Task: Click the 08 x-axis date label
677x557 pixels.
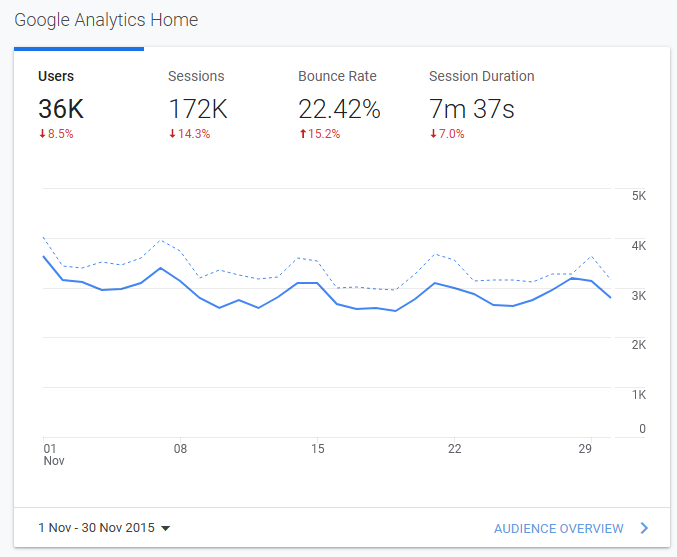Action: click(x=180, y=449)
